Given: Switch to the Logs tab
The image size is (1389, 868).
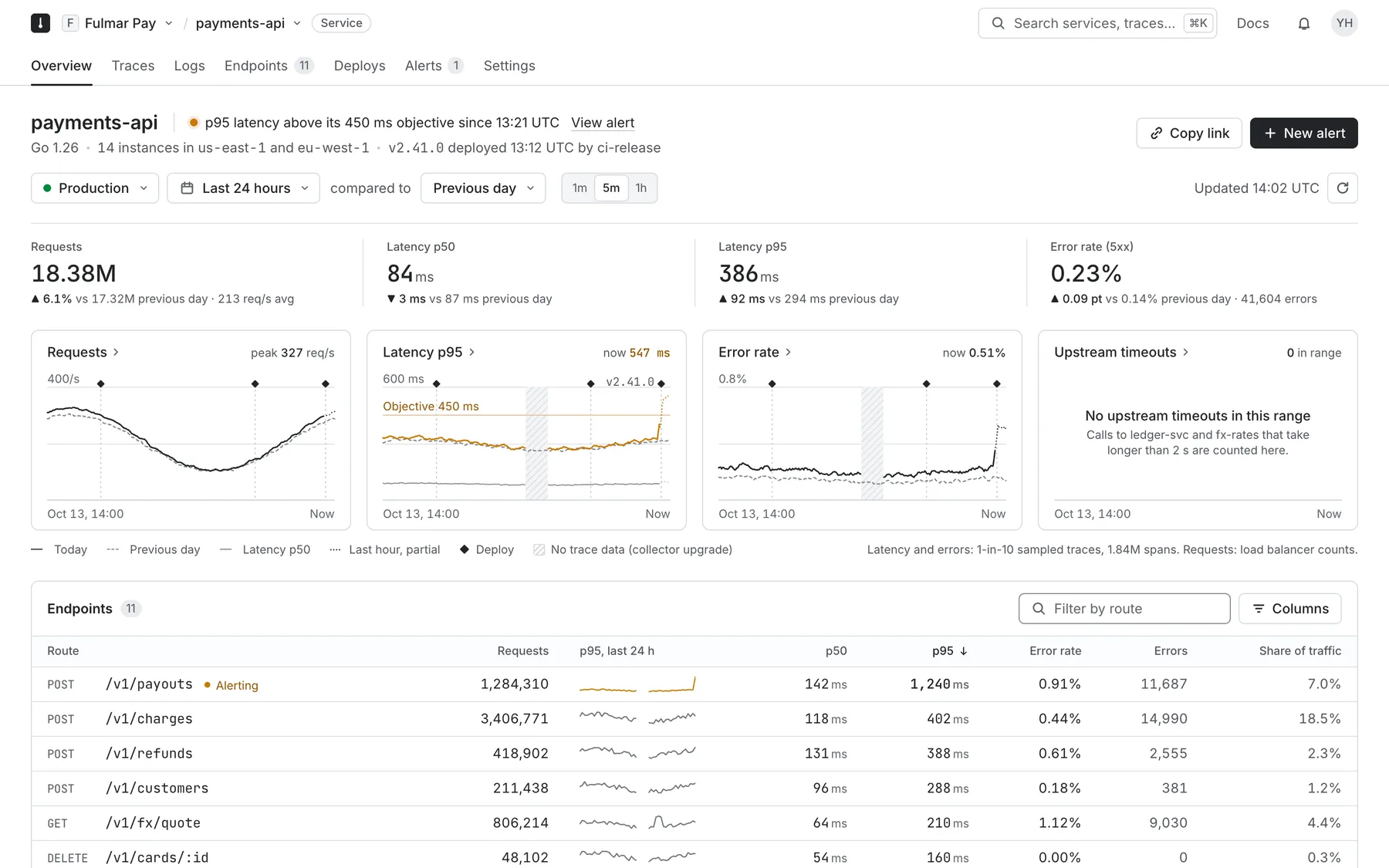Looking at the screenshot, I should 189,66.
